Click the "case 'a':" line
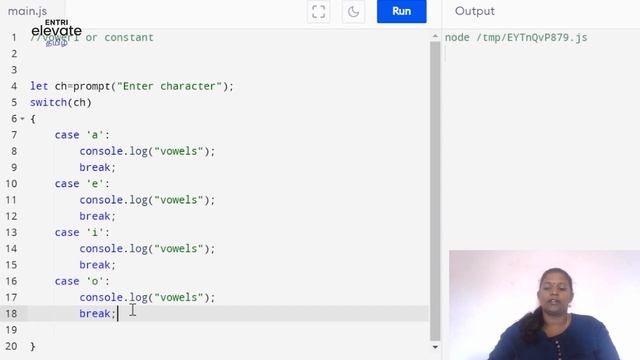Viewport: 640px width, 360px height. click(x=82, y=135)
